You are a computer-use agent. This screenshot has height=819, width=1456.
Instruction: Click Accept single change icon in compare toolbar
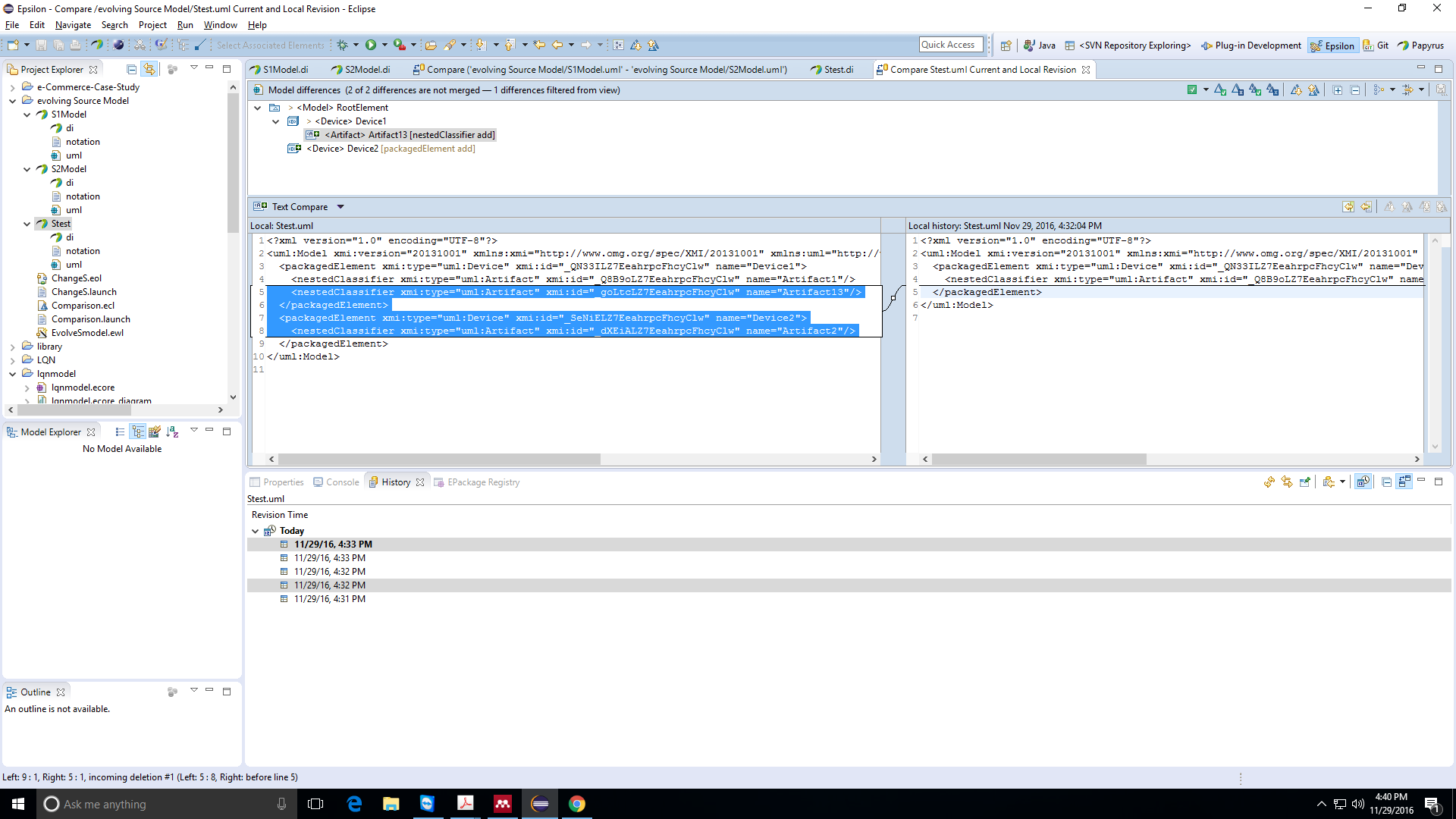1220,90
